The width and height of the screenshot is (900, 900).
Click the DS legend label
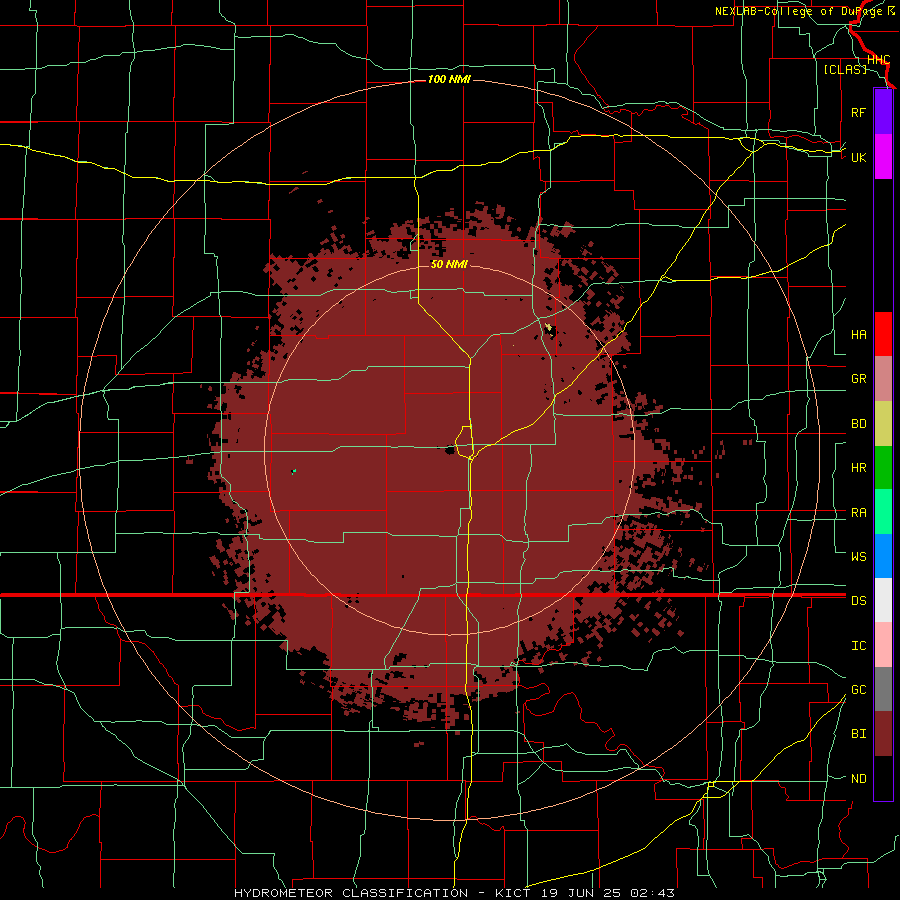point(859,601)
